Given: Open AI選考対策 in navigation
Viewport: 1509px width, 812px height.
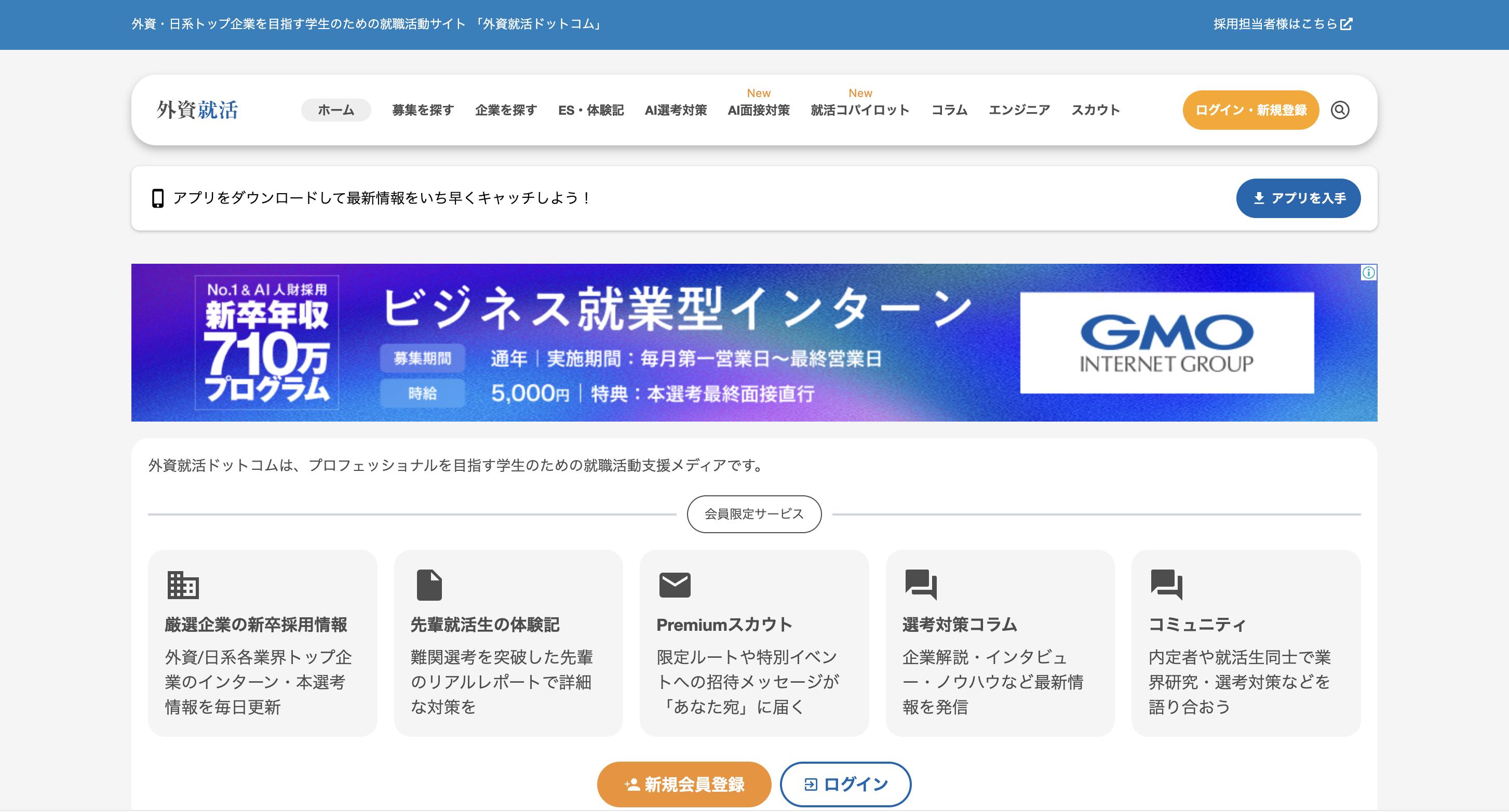Looking at the screenshot, I should 676,110.
